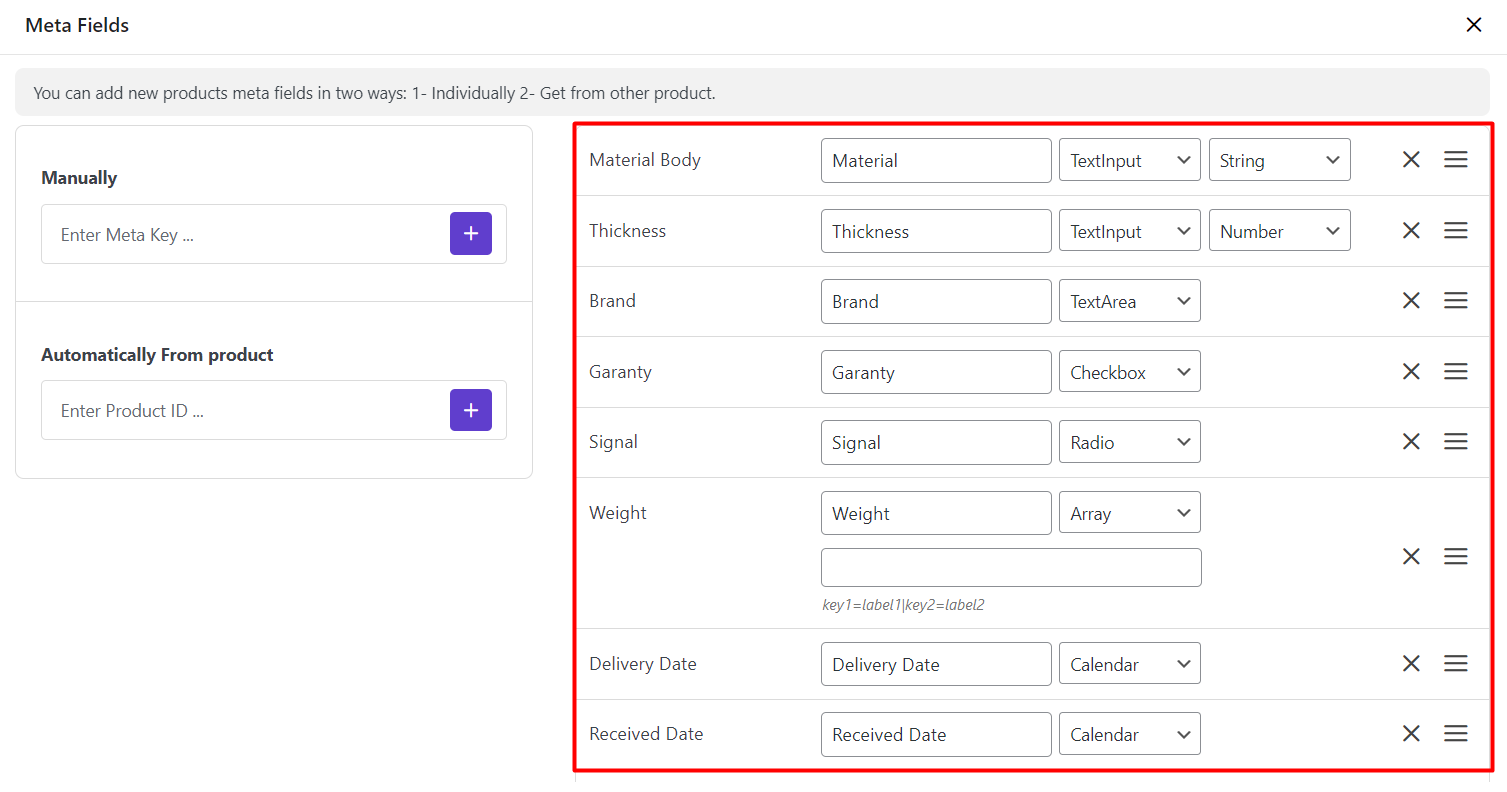Focus the Enter Product ID input field
The height and width of the screenshot is (792, 1507).
245,411
